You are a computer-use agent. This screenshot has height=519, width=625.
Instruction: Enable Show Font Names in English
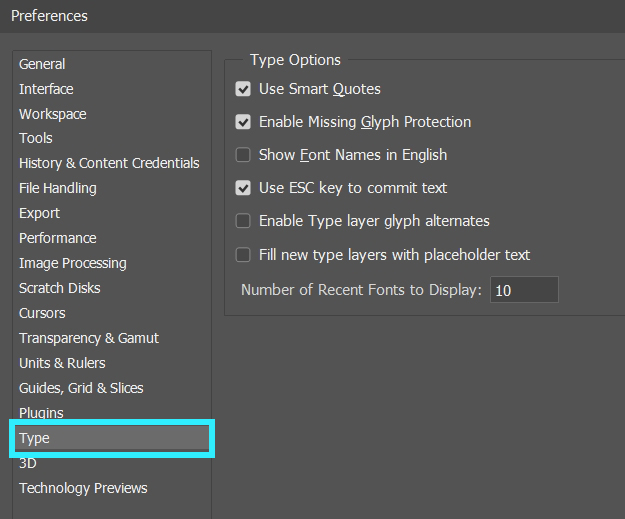tap(243, 155)
